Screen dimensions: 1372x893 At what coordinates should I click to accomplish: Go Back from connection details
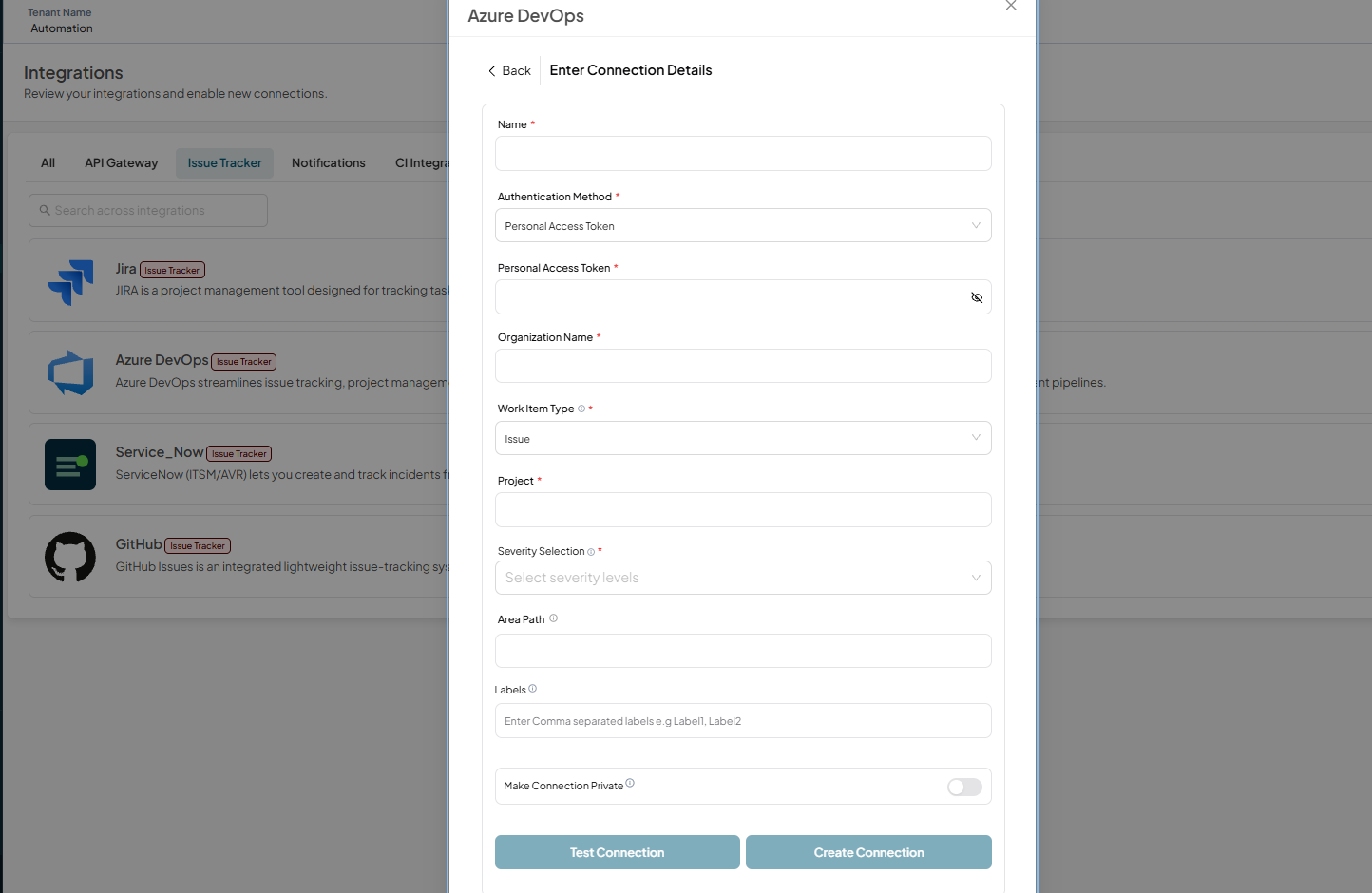pos(509,70)
